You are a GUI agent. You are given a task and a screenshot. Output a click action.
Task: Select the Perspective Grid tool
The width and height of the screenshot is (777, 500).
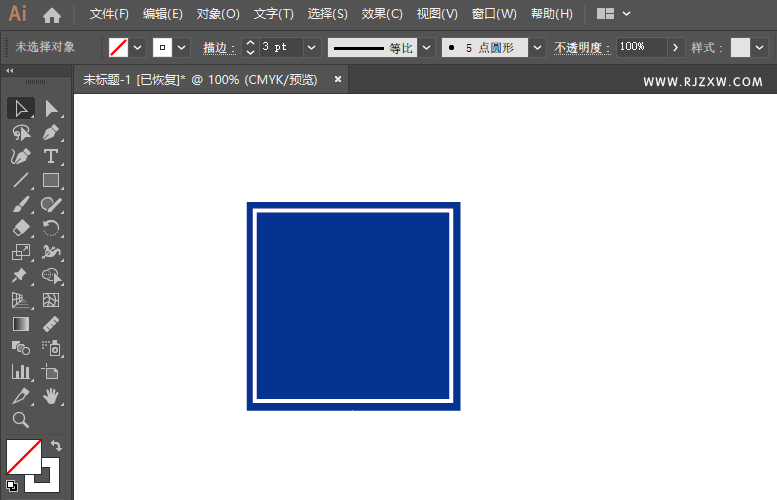point(21,300)
